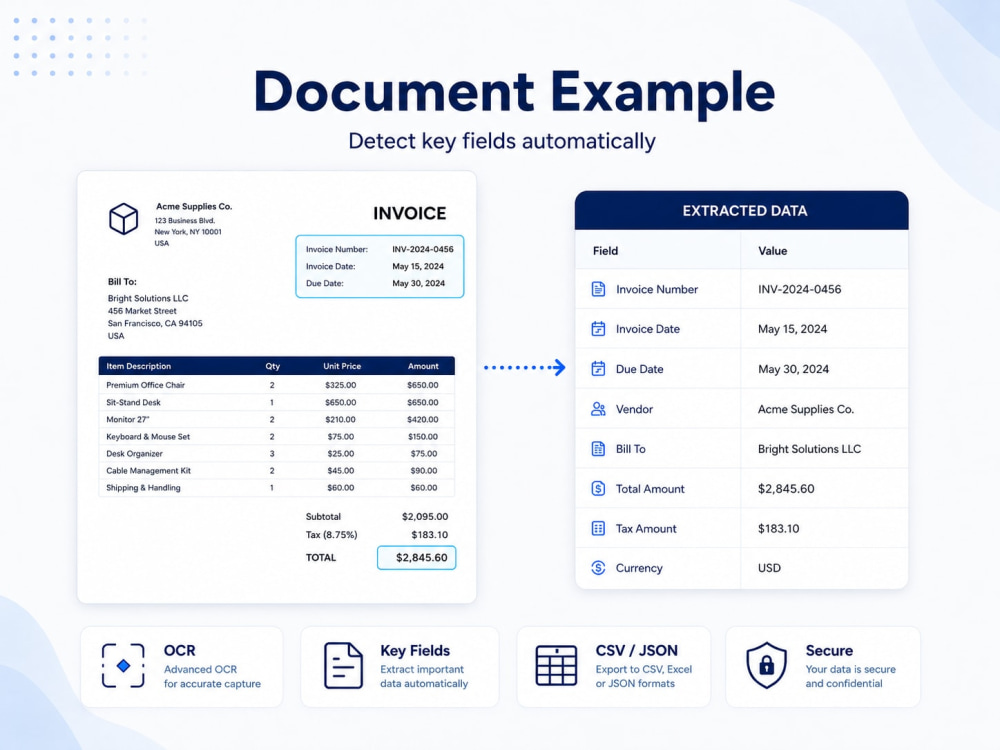Select the Premium Office Chair row item
This screenshot has width=1000, height=750.
(145, 385)
